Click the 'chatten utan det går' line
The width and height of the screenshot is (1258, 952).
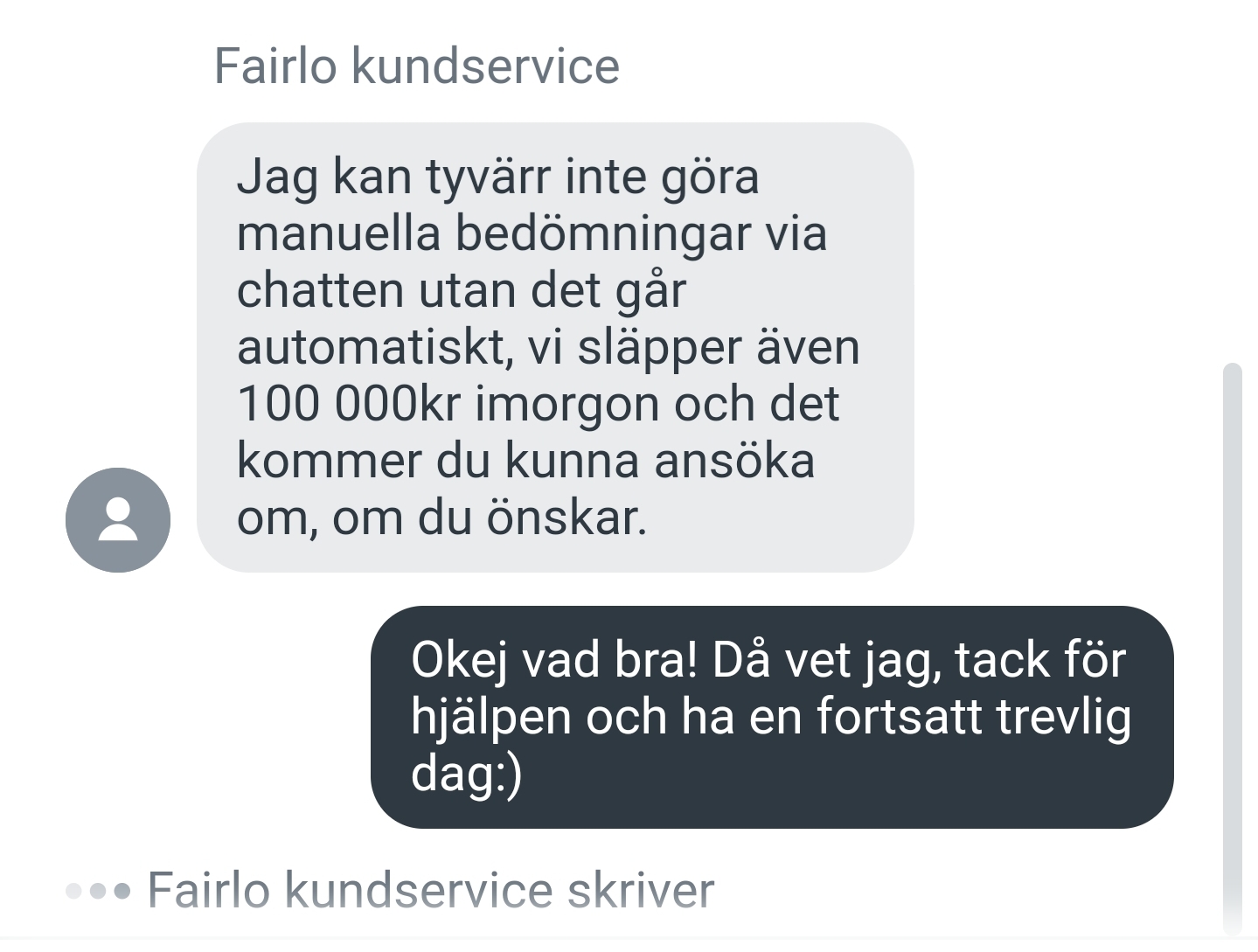(462, 290)
